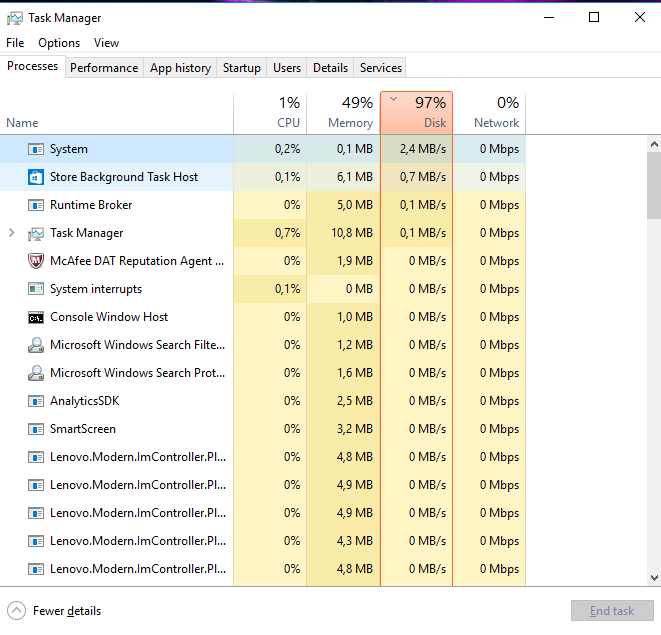Screen dimensions: 661x635
Task: Click the Console Window Host icon
Action: pos(36,318)
